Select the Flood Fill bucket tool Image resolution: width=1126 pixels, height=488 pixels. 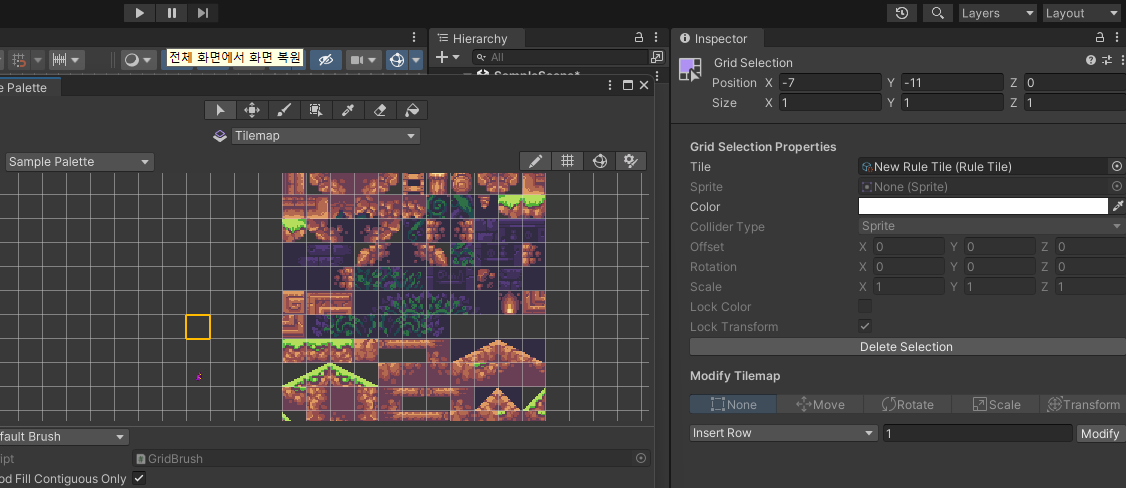point(411,110)
